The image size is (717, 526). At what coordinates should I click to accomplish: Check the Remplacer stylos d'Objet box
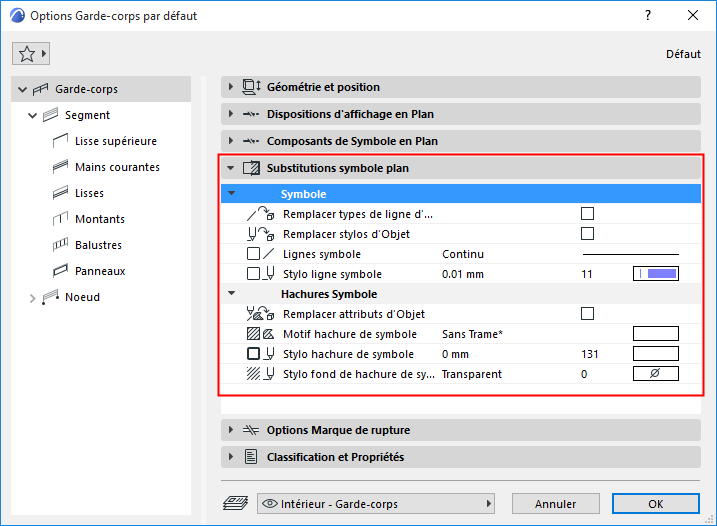[587, 234]
